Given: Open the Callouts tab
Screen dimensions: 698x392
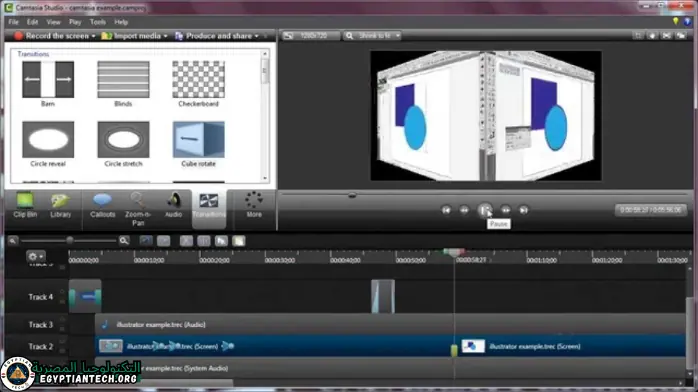Looking at the screenshot, I should point(102,205).
